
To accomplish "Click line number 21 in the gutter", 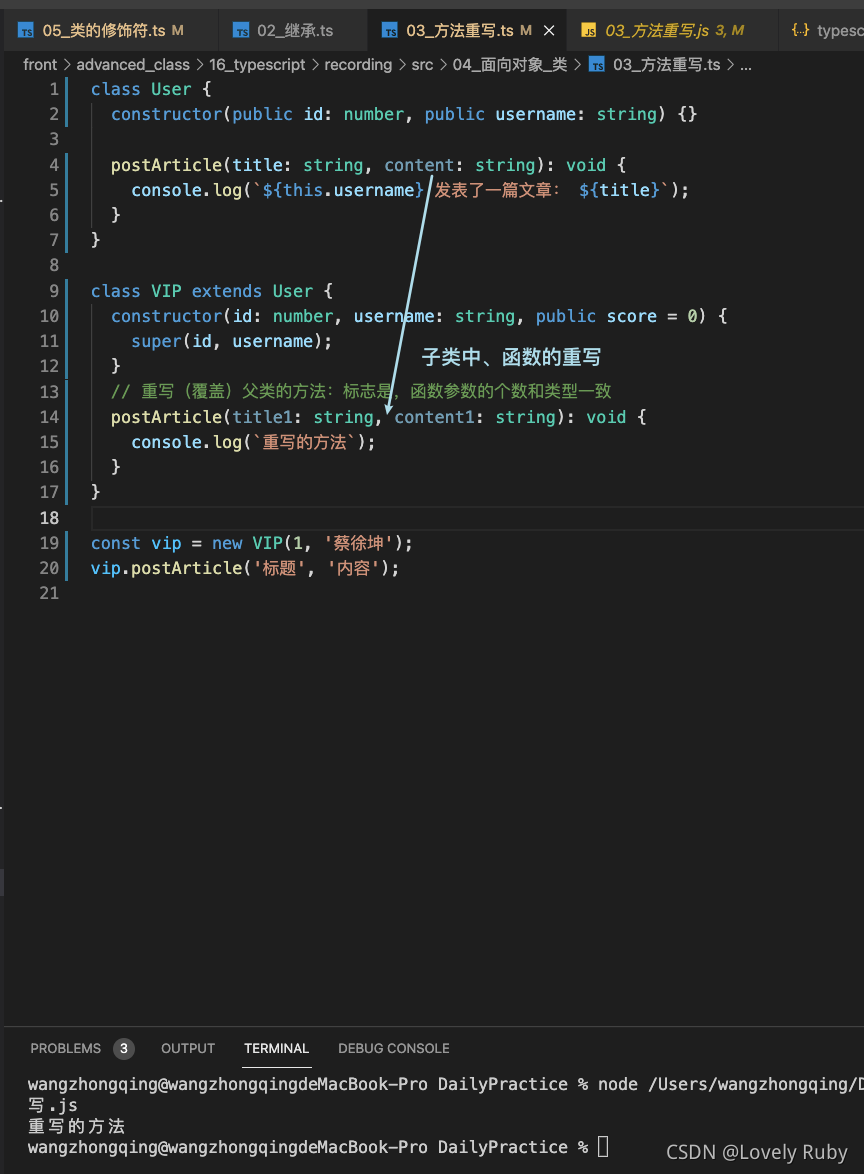I will 49,593.
